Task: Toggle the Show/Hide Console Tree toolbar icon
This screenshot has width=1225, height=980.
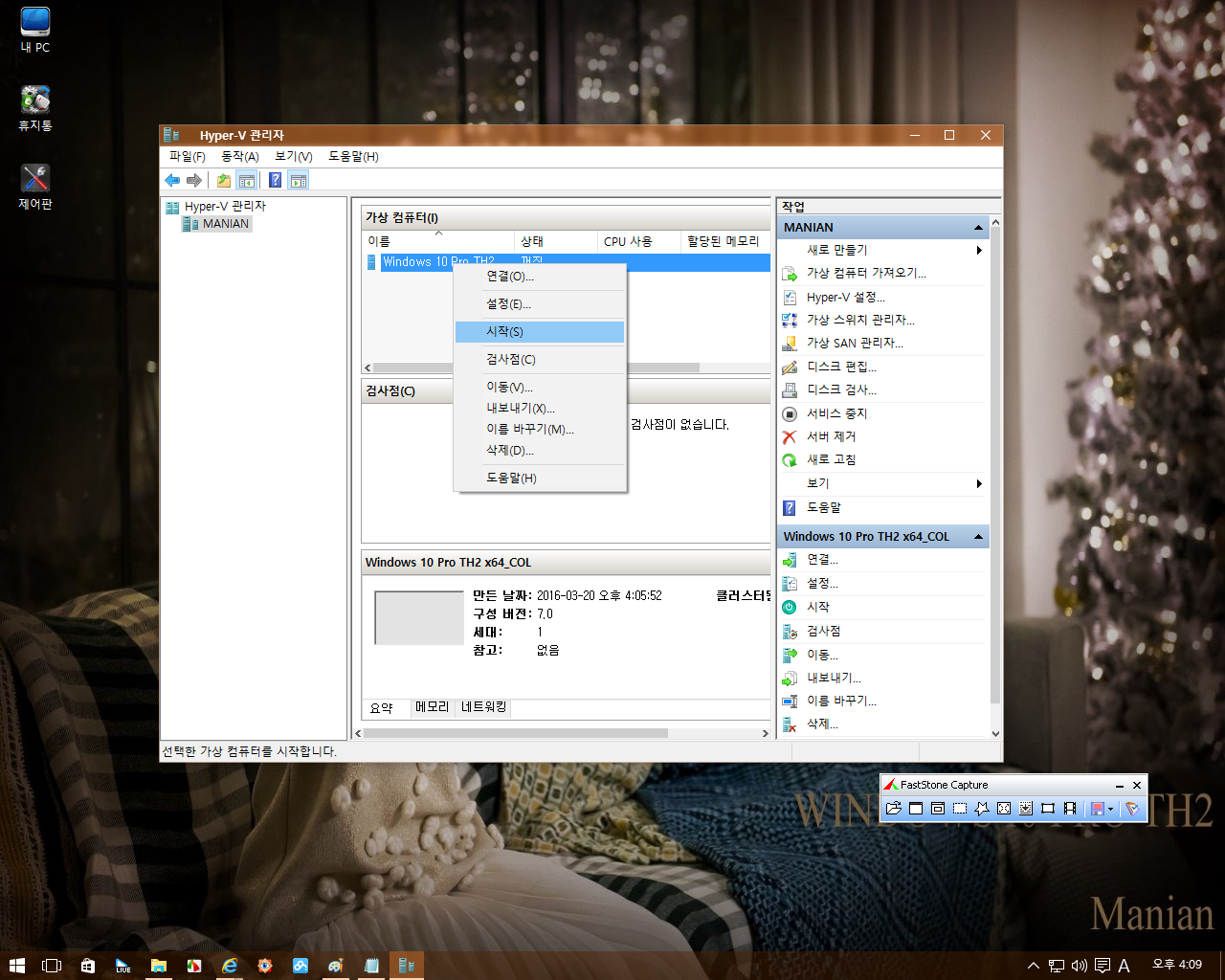Action: [x=247, y=180]
